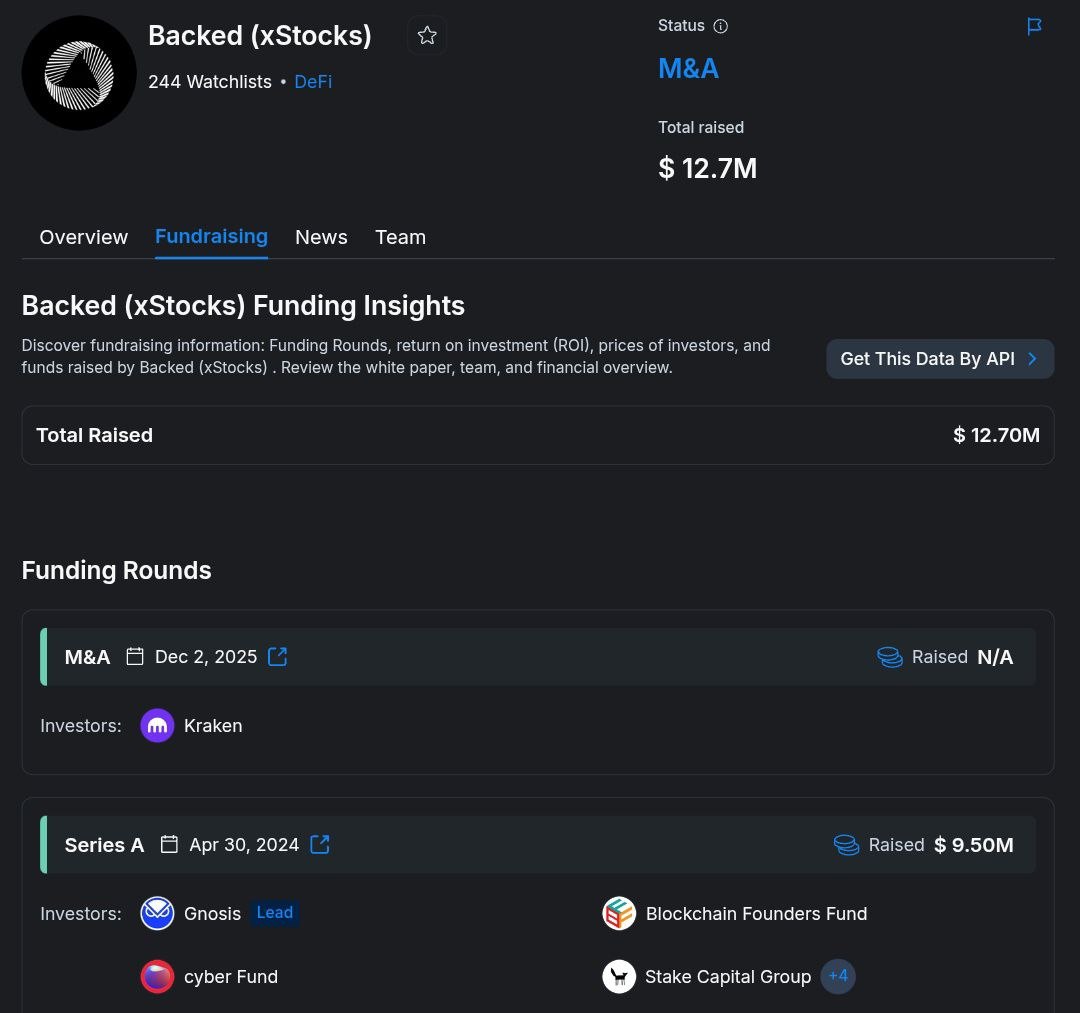1080x1013 pixels.
Task: Switch to the Overview tab
Action: tap(84, 237)
